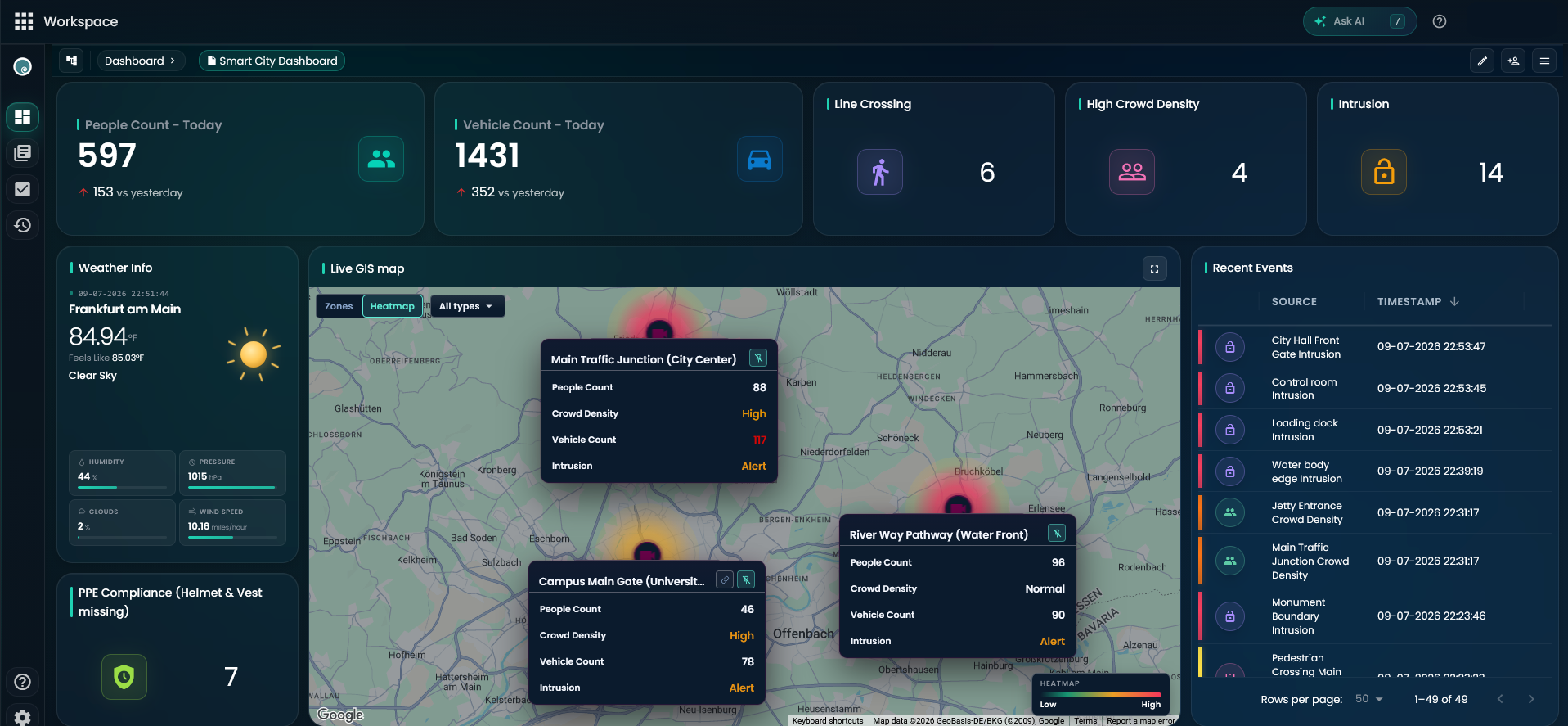
Task: Unpin the River Way Pathway popup
Action: [x=1057, y=534]
